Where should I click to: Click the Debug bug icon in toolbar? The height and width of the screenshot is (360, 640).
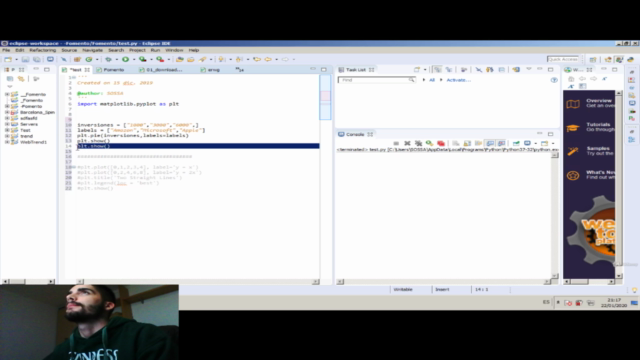[x=108, y=60]
